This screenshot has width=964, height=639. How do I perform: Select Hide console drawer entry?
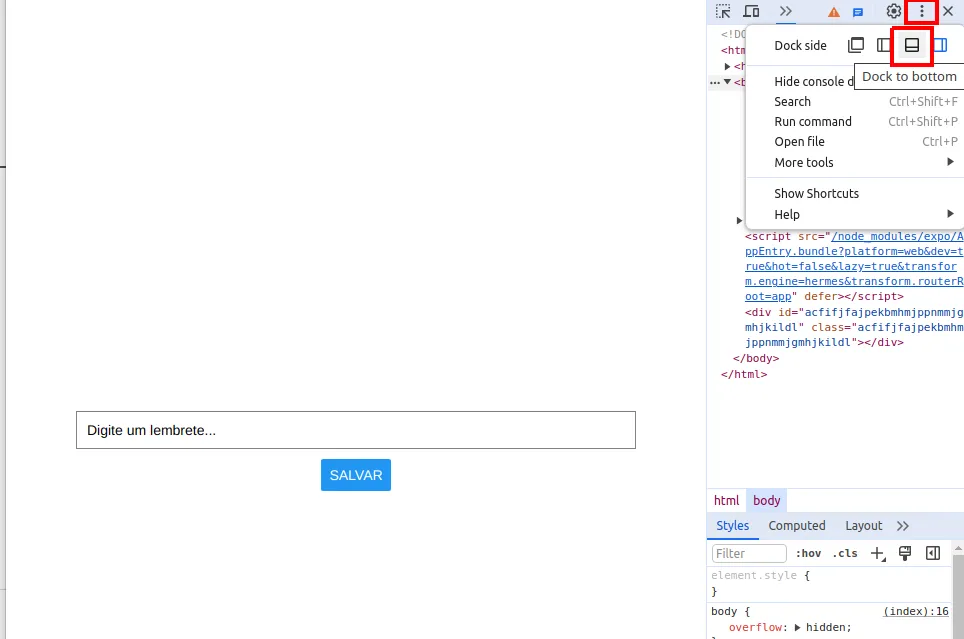coord(813,81)
